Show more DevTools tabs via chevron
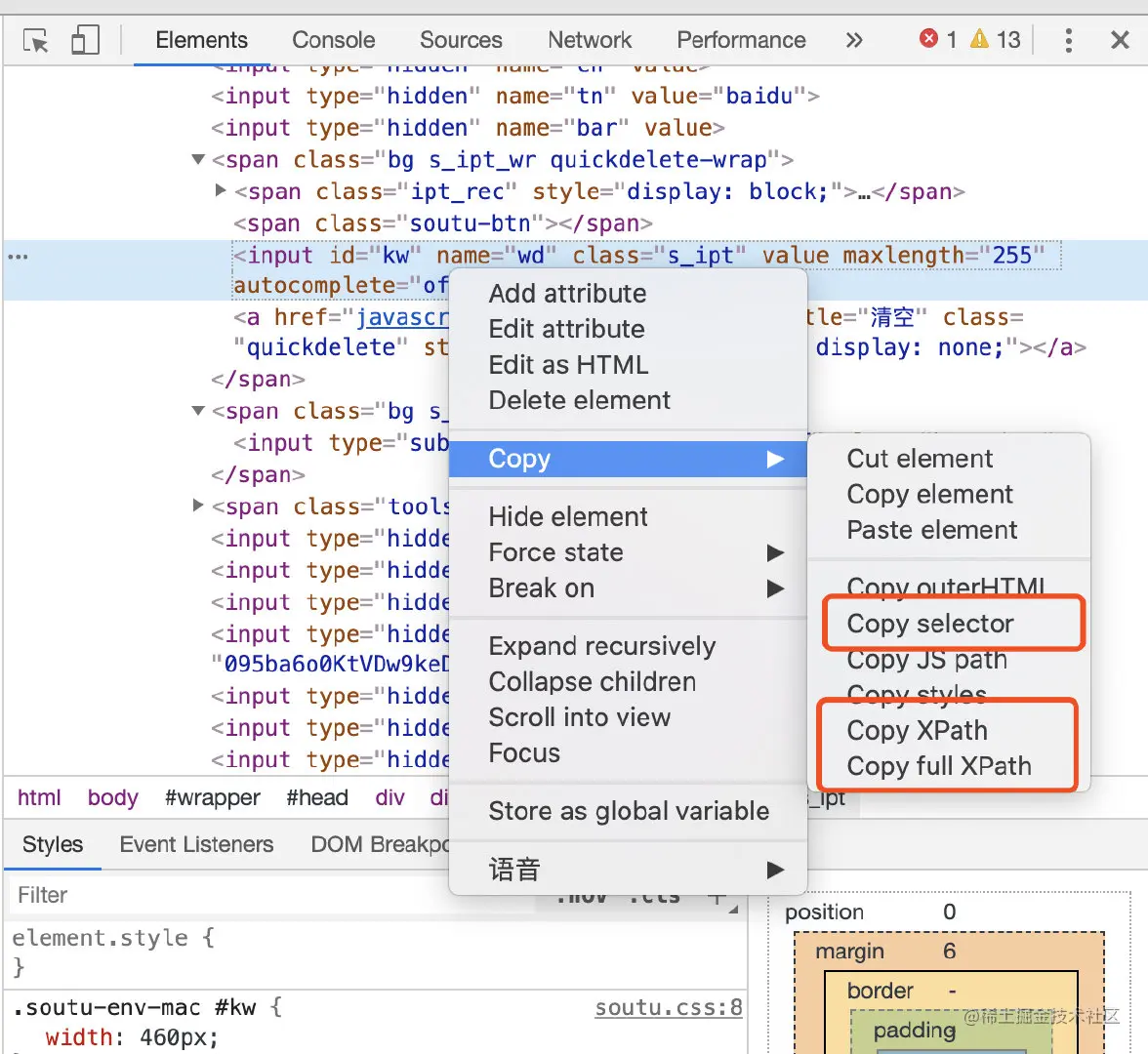Screen dimensions: 1148x1054 click(853, 40)
